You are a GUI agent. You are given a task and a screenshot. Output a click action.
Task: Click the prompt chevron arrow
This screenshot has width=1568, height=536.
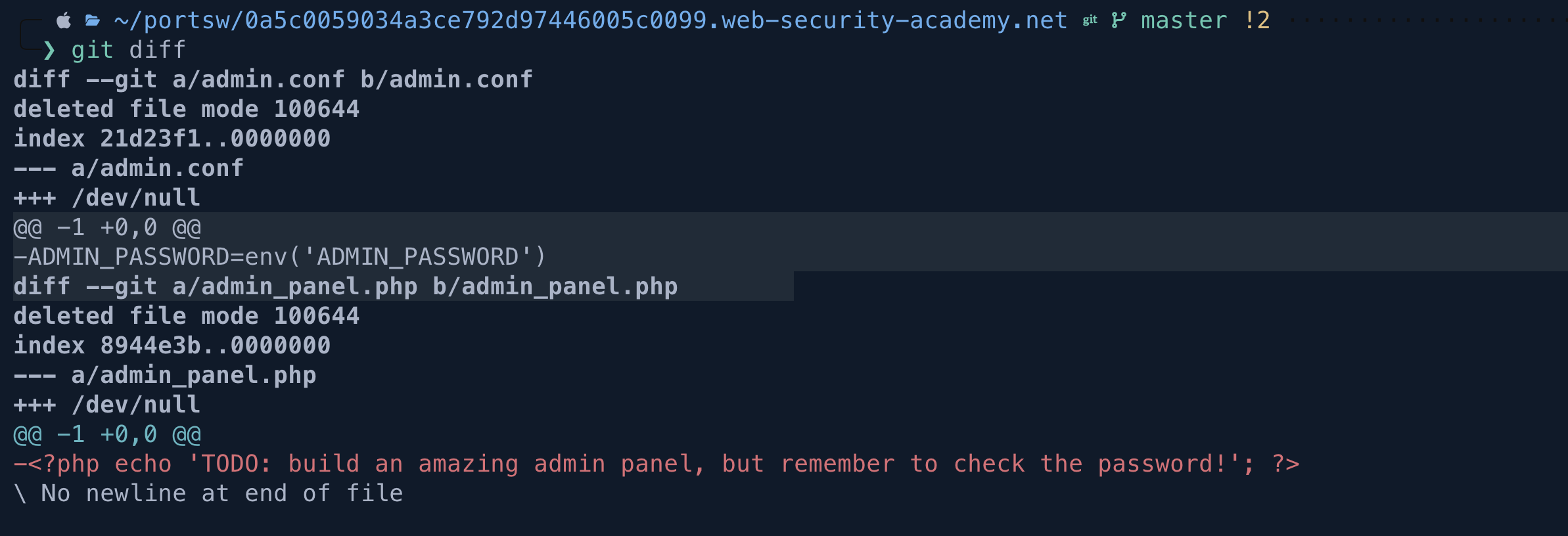(x=49, y=50)
